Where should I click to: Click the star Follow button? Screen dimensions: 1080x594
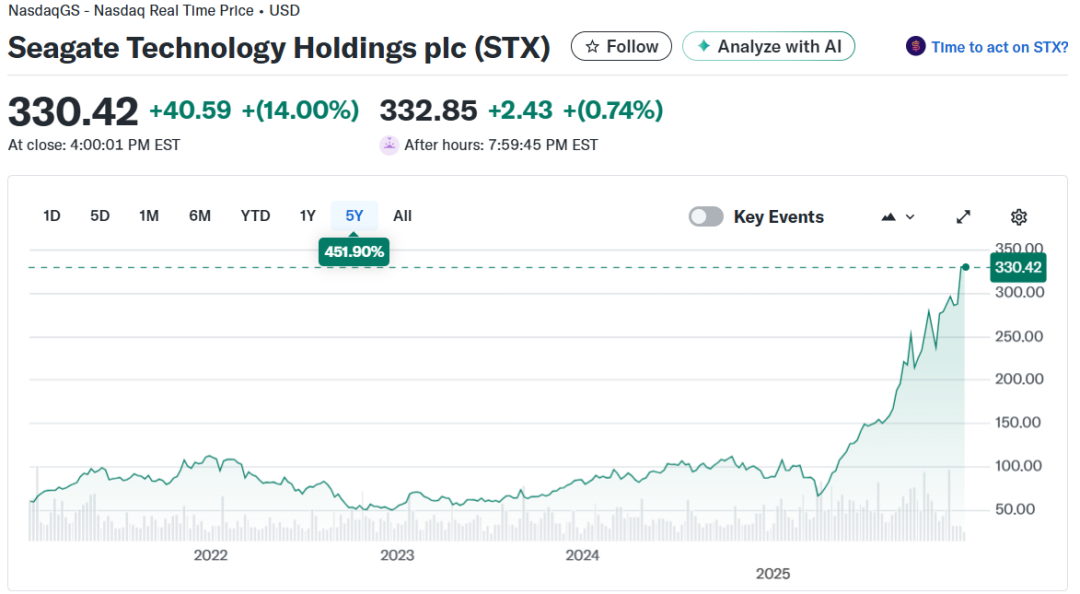[x=621, y=46]
